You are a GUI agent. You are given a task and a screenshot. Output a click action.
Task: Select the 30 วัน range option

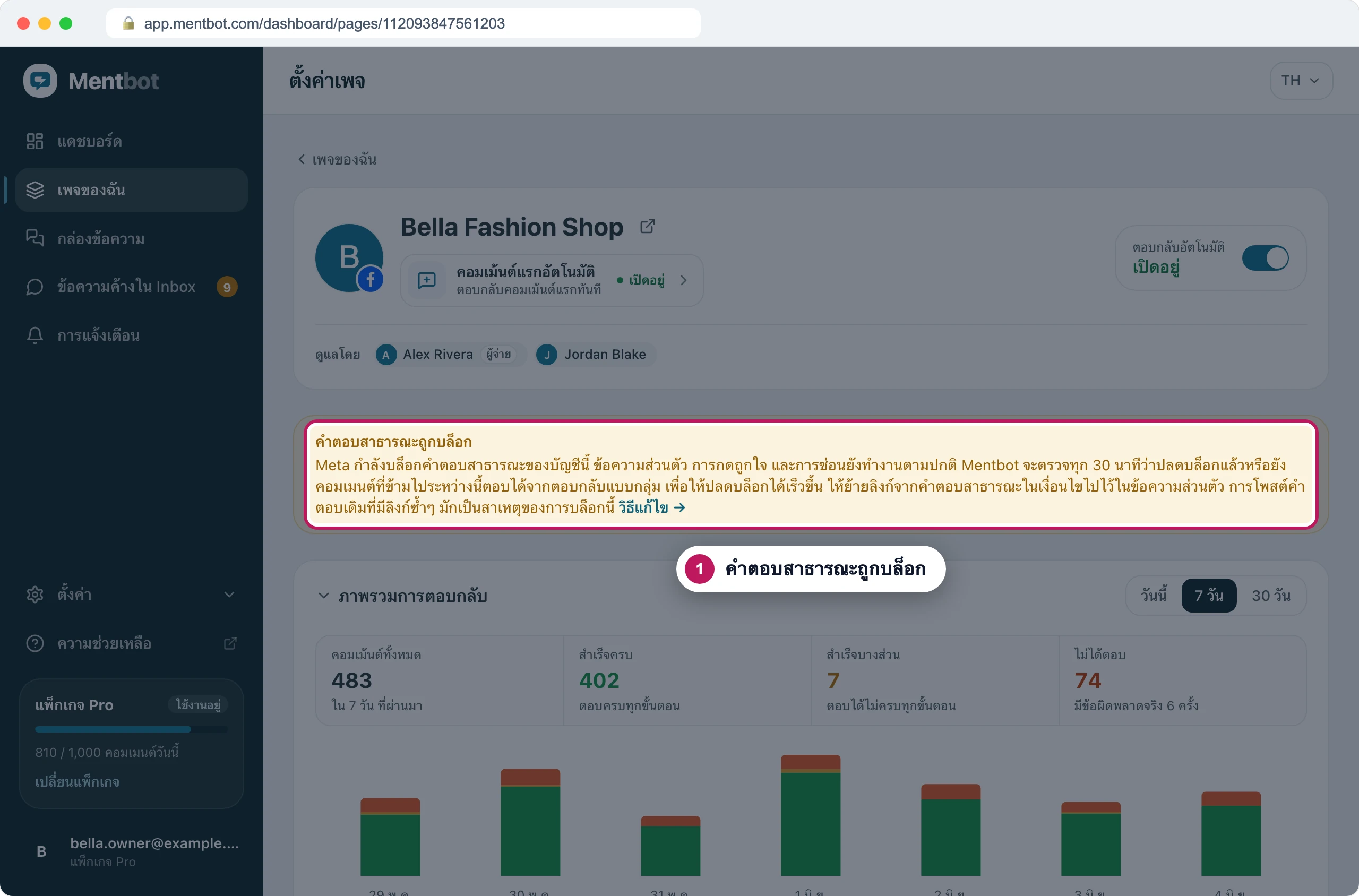pos(1271,596)
